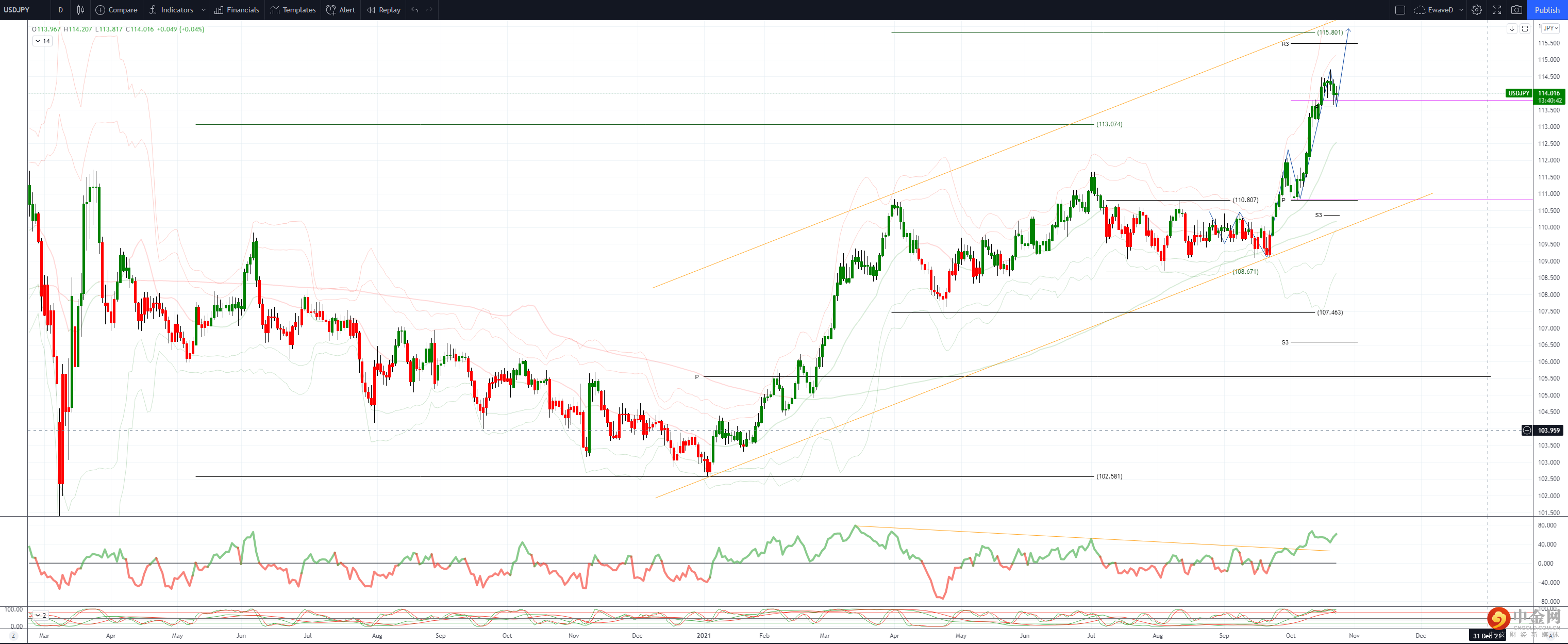This screenshot has width=1568, height=644.
Task: Click the redo arrow icon
Action: 429,10
